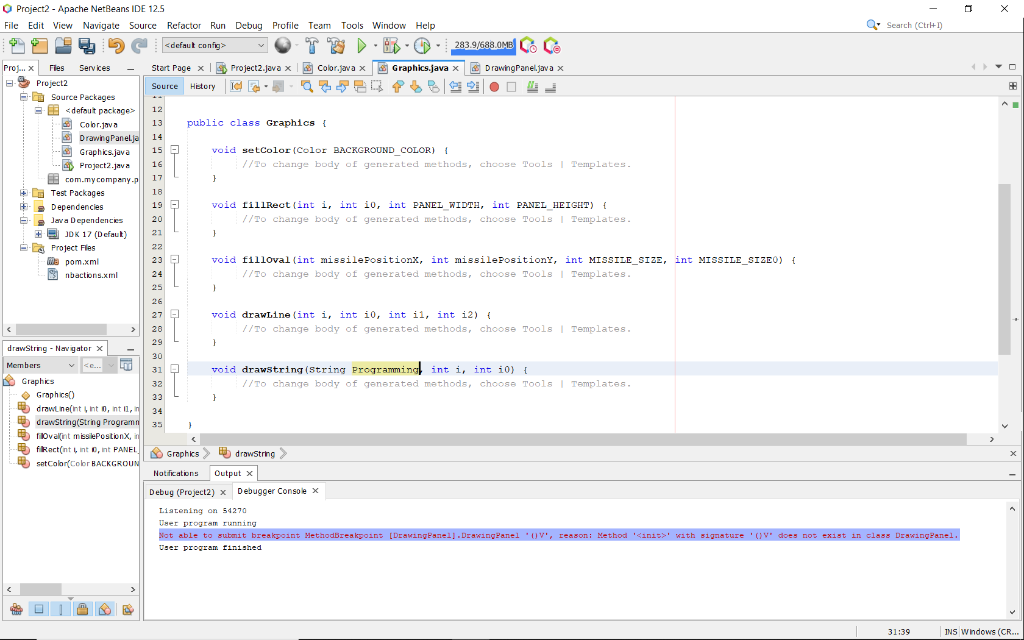Click the Find Selection magnifier icon
The image size is (1024, 640).
306,86
